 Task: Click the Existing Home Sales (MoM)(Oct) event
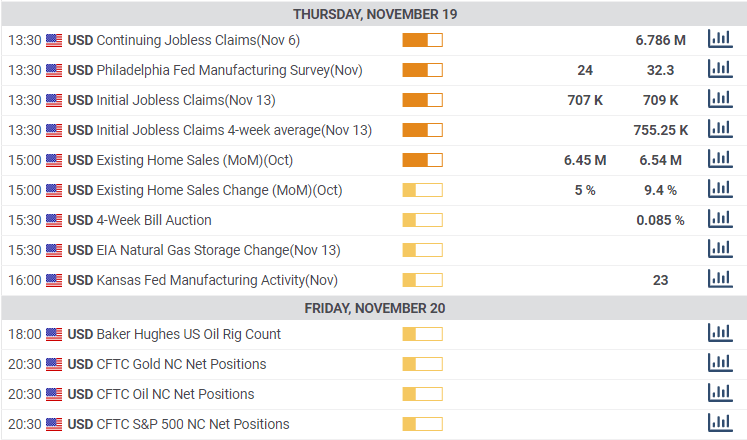pyautogui.click(x=194, y=160)
